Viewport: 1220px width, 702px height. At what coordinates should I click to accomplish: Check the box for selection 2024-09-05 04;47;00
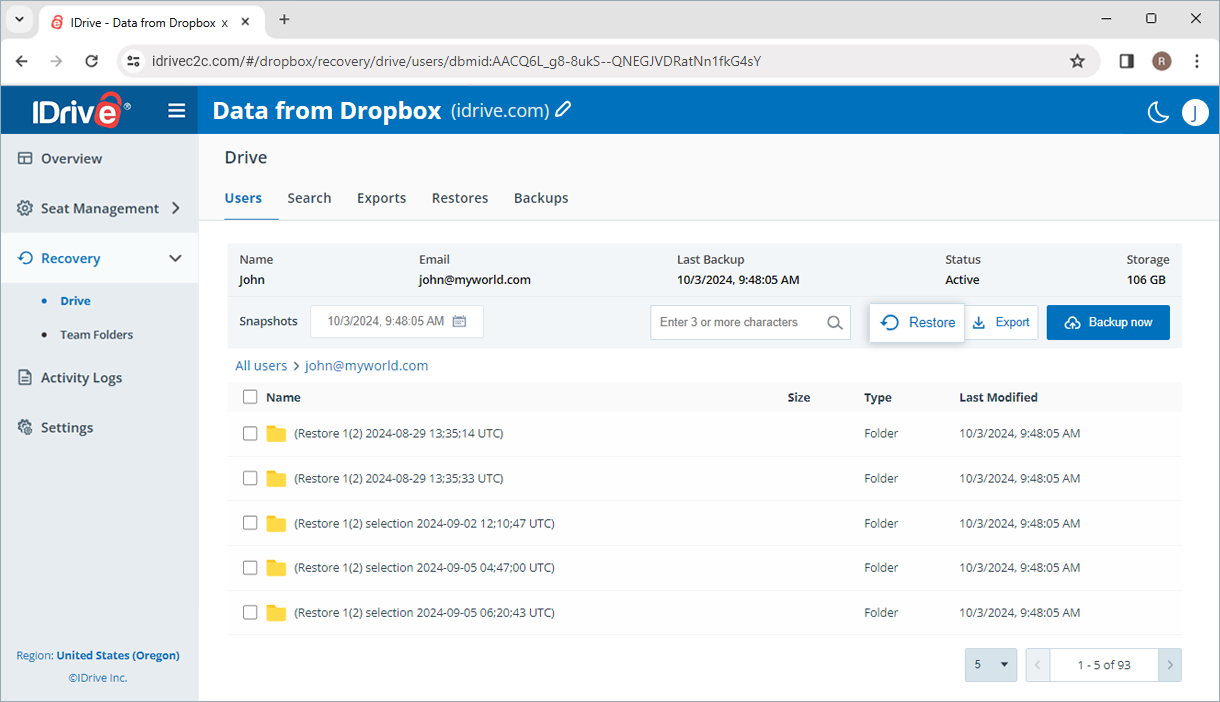click(250, 568)
